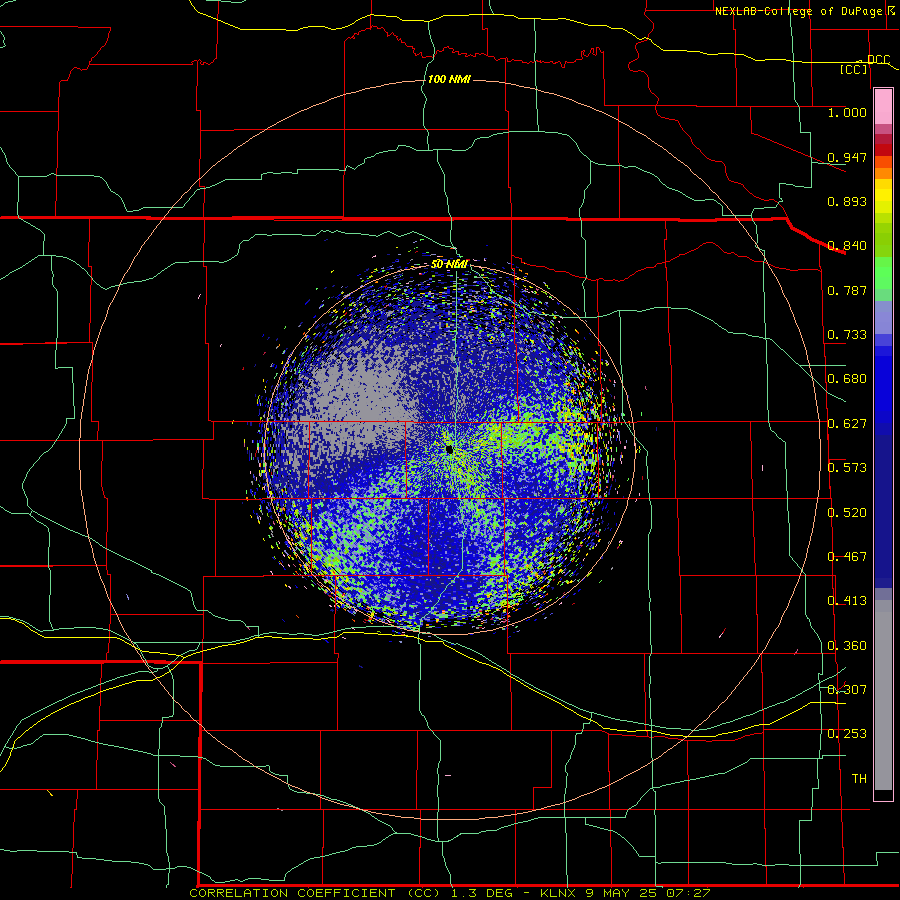
Task: Click the 0.733 scale value
Action: click(847, 335)
